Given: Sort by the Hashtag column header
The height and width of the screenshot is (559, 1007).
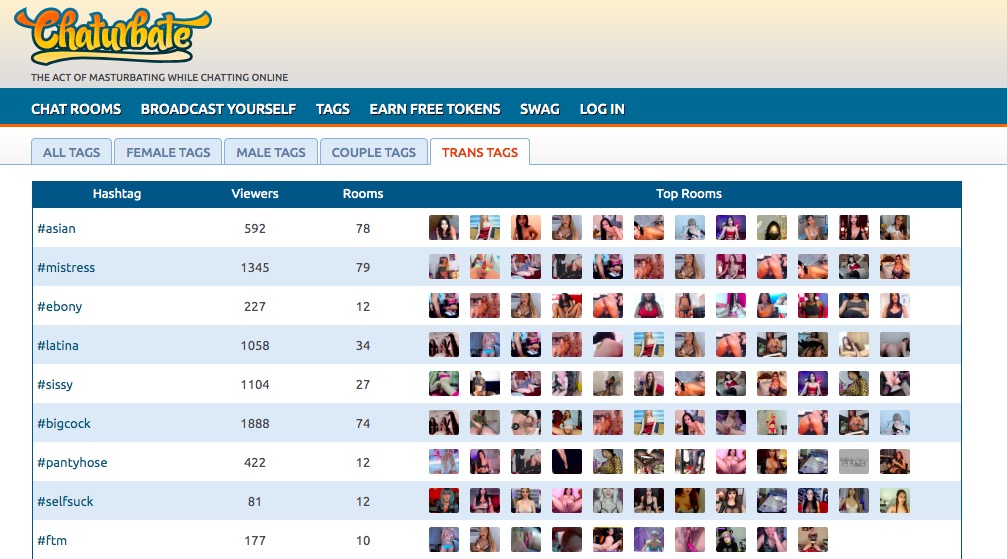Looking at the screenshot, I should [x=117, y=194].
